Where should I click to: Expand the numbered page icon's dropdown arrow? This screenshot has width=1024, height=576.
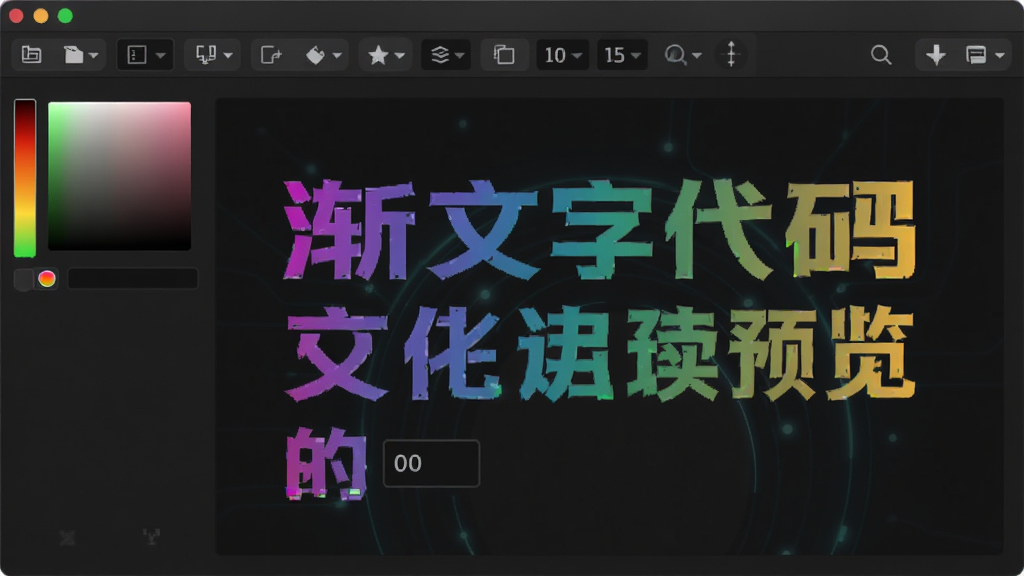point(160,56)
